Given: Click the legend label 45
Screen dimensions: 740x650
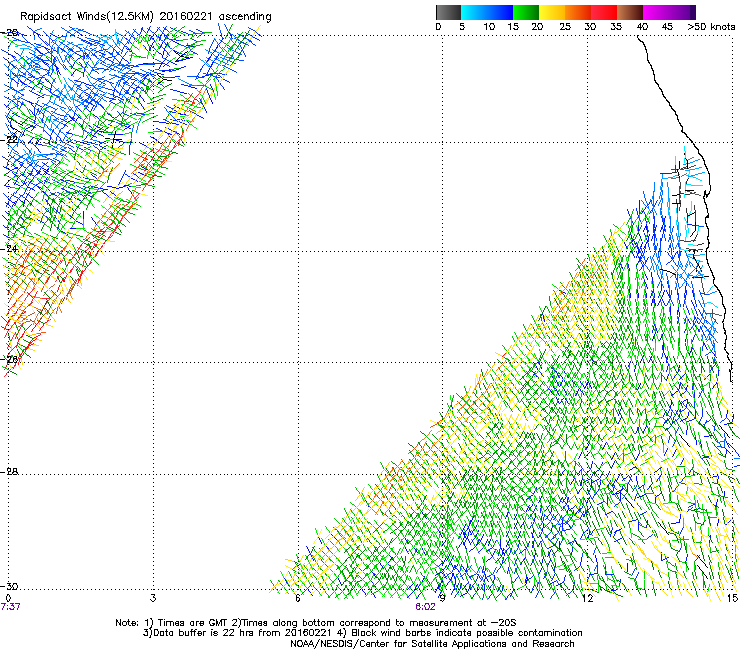Looking at the screenshot, I should 667,27.
